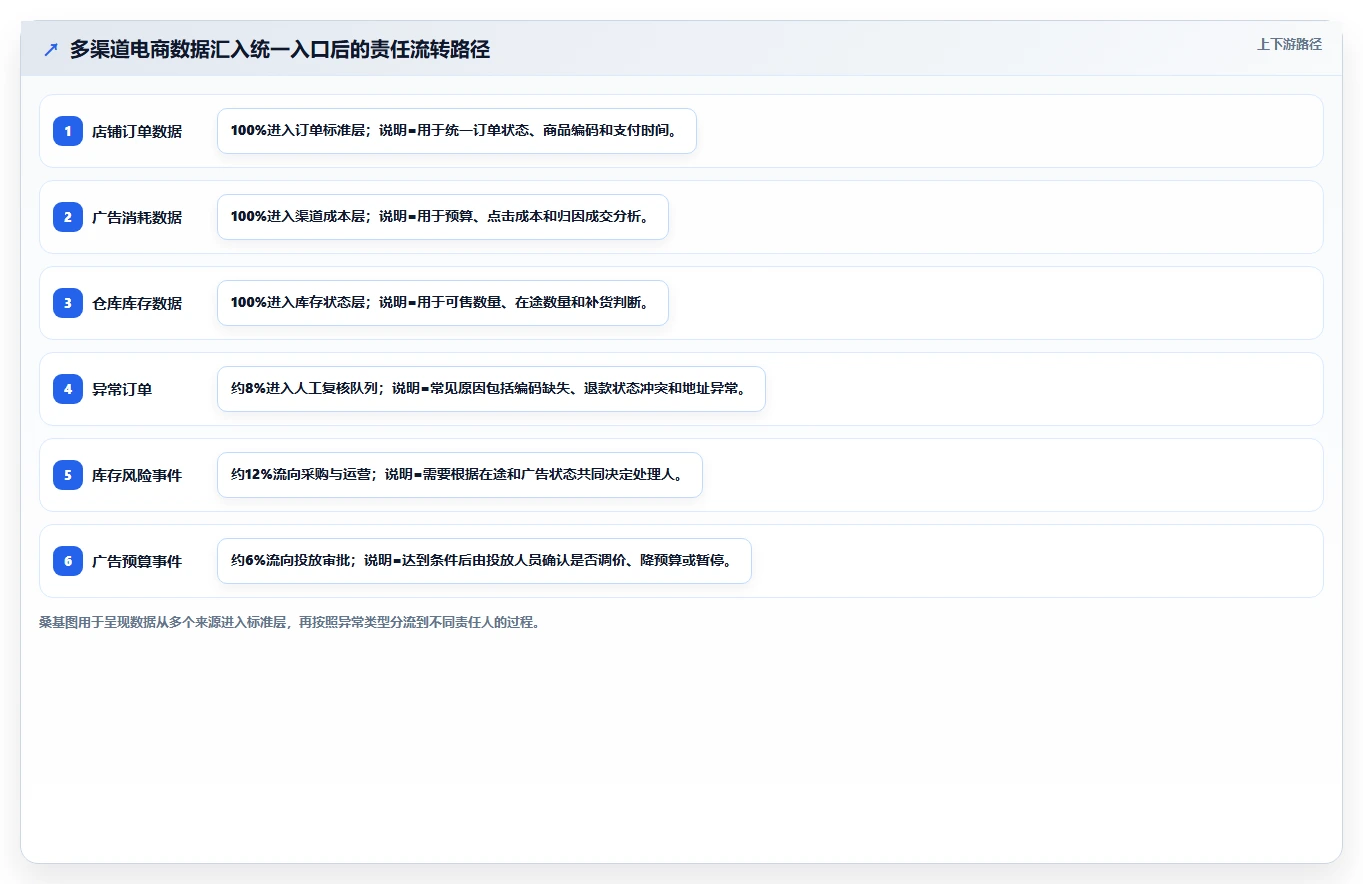
Task: Click the number 5 badge for 库存风险事件
Action: pos(68,475)
